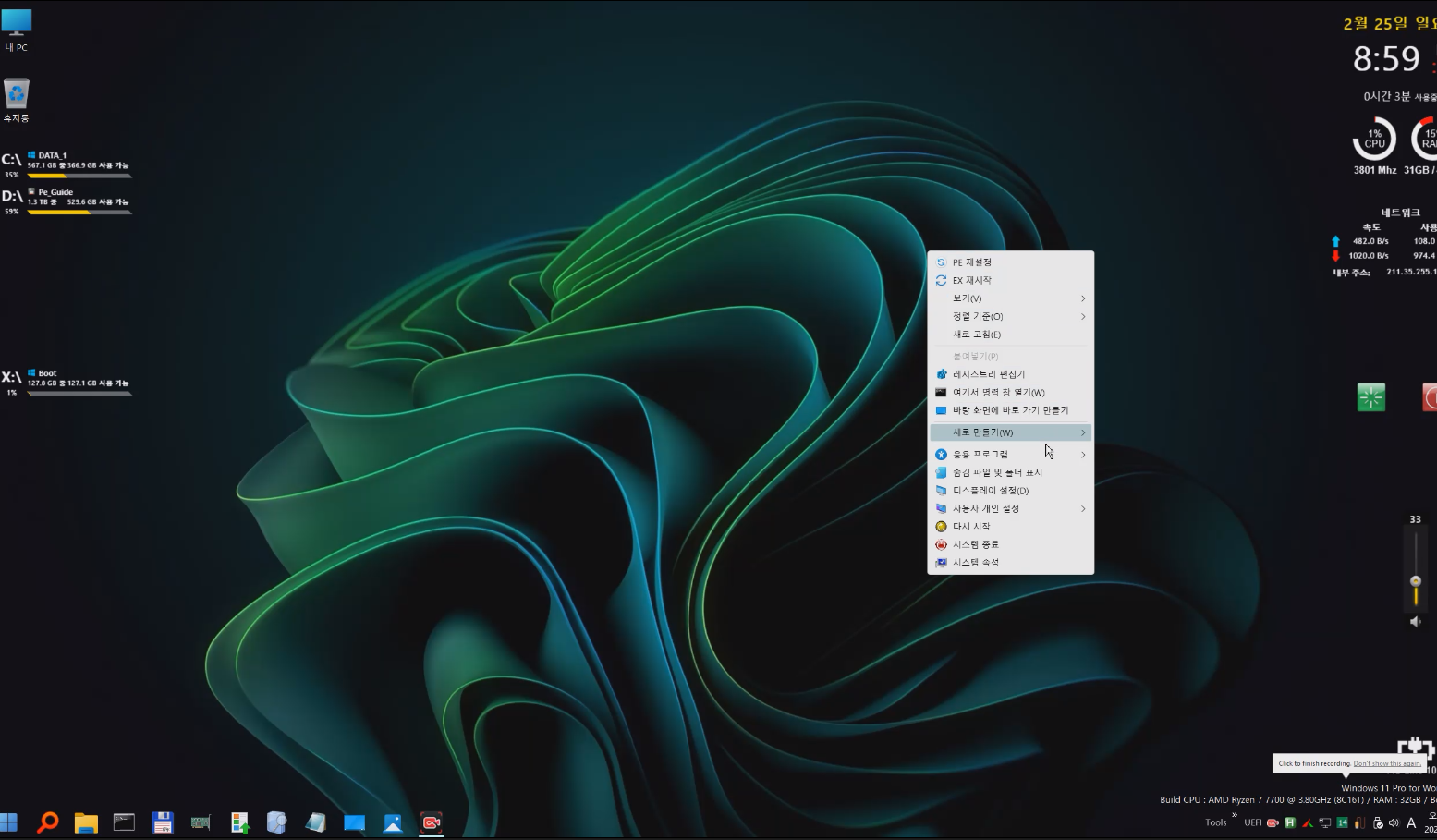
Task: Select 바탕 화면에 바로 가기 만들기
Action: coord(1011,410)
